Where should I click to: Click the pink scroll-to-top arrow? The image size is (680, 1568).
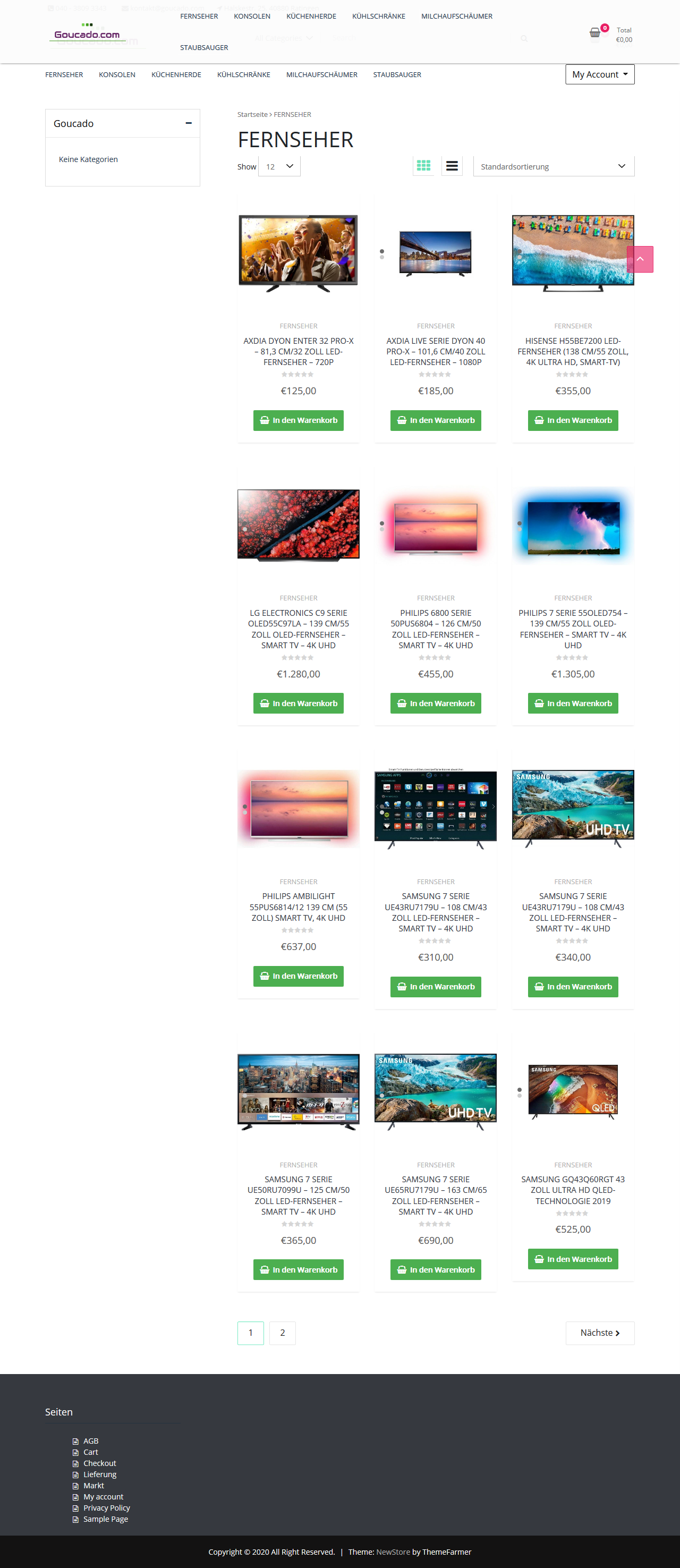point(640,259)
